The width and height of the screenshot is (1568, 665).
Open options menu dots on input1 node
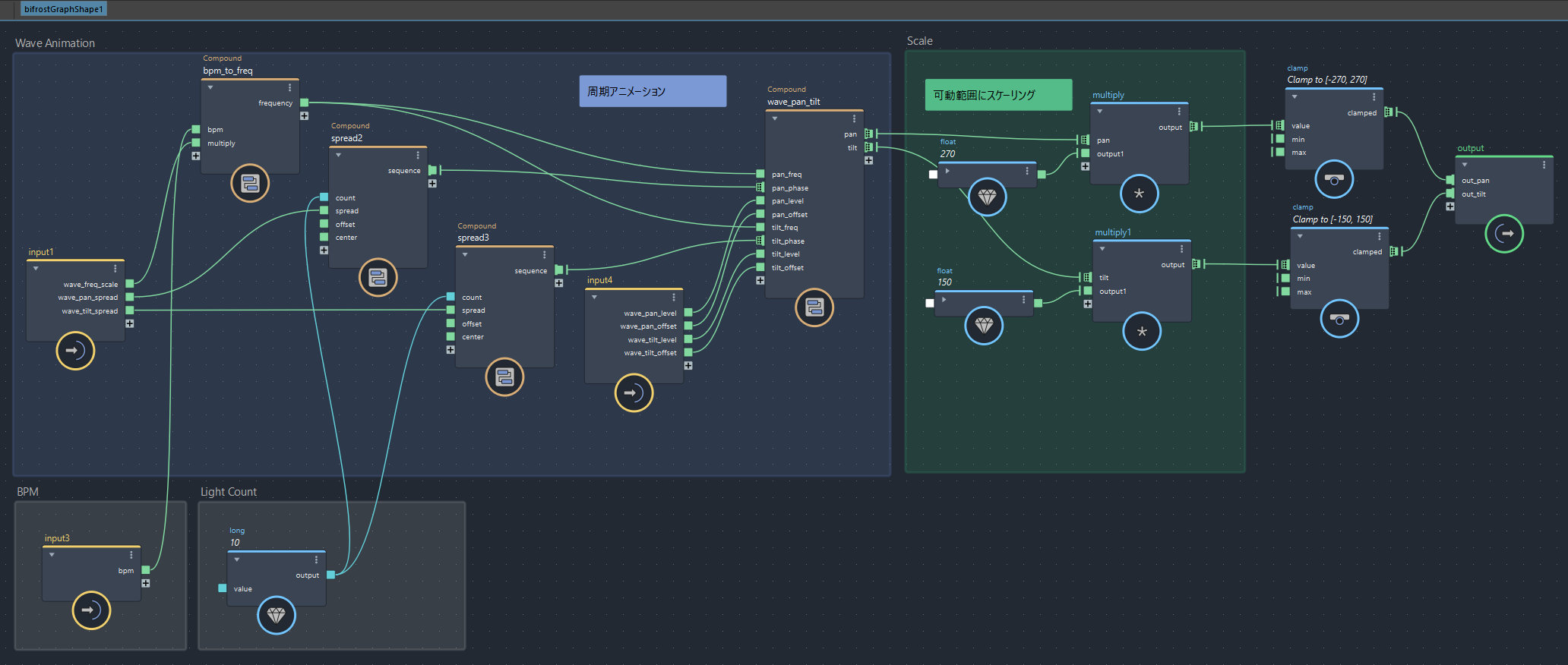pos(115,268)
